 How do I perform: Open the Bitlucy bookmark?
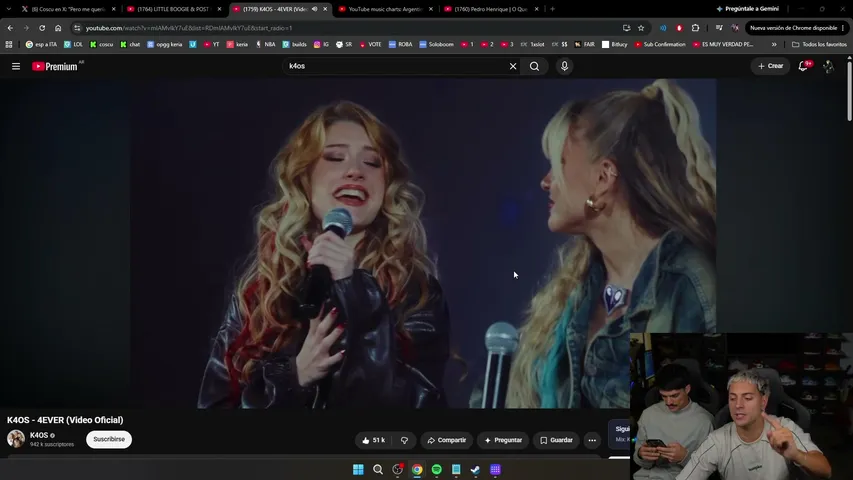click(x=615, y=44)
